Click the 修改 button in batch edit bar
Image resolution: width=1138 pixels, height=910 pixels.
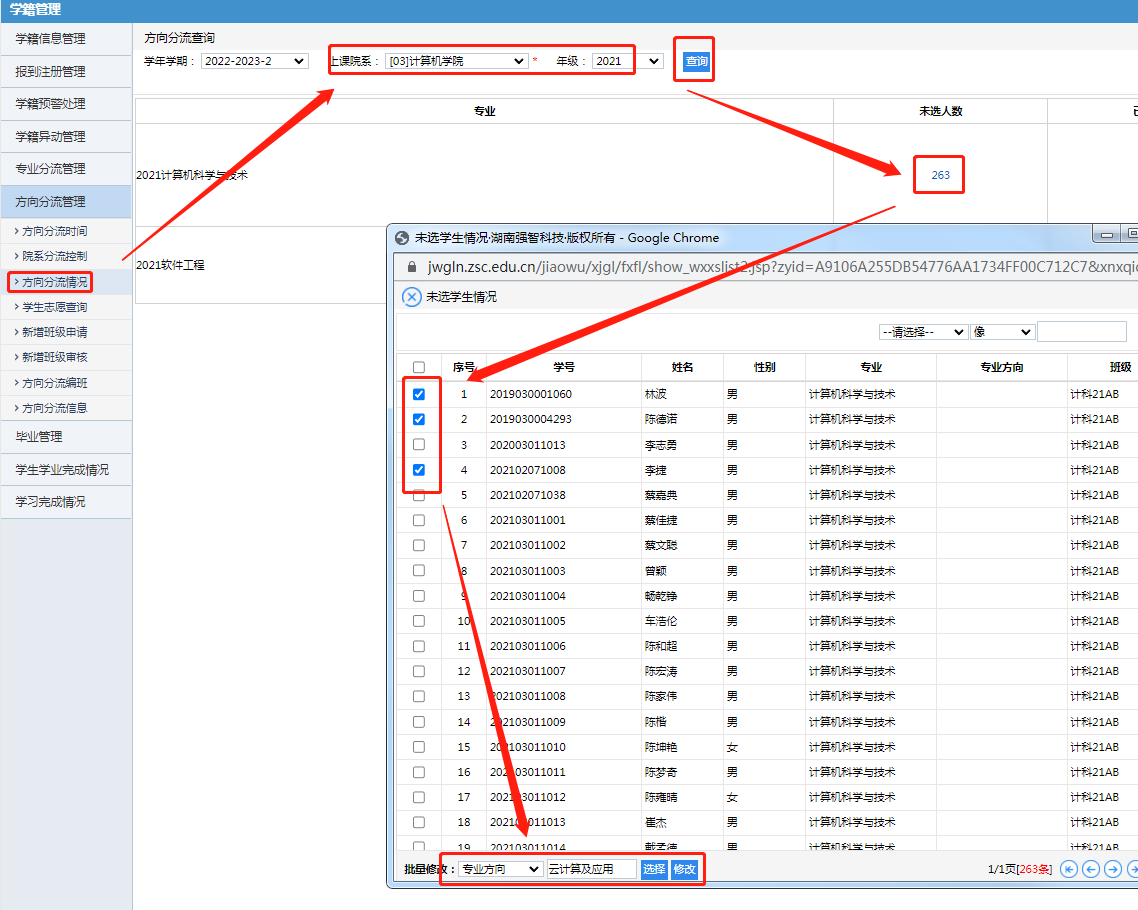pos(684,869)
